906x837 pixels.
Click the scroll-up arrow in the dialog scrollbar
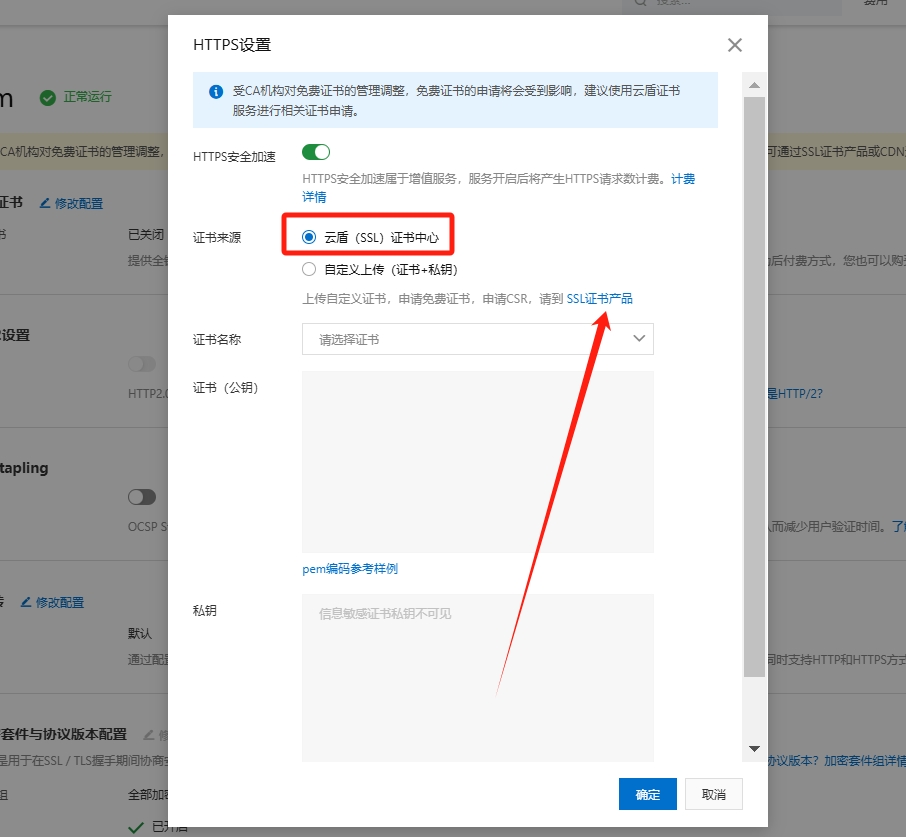(x=755, y=84)
